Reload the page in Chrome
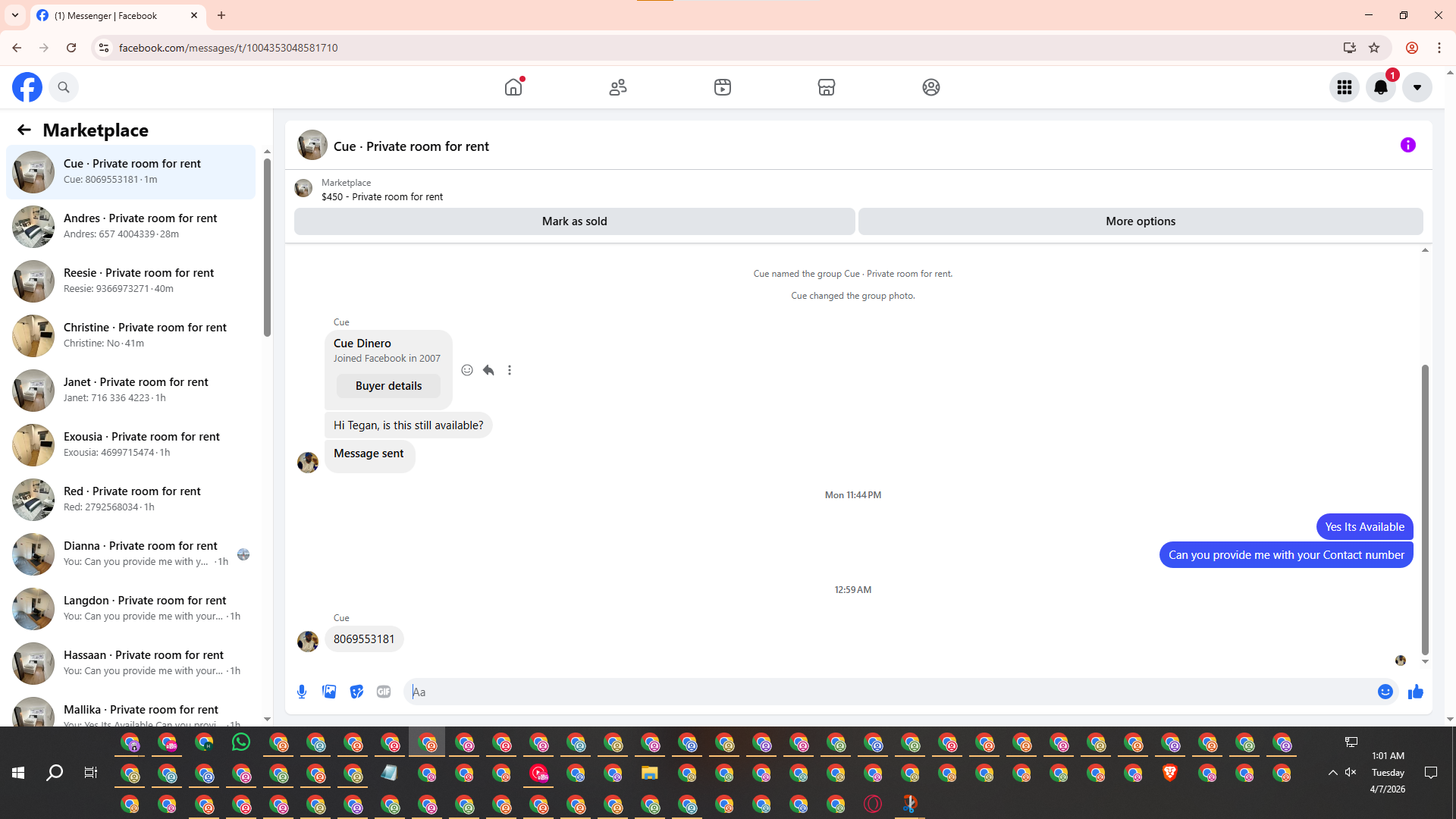 (71, 48)
